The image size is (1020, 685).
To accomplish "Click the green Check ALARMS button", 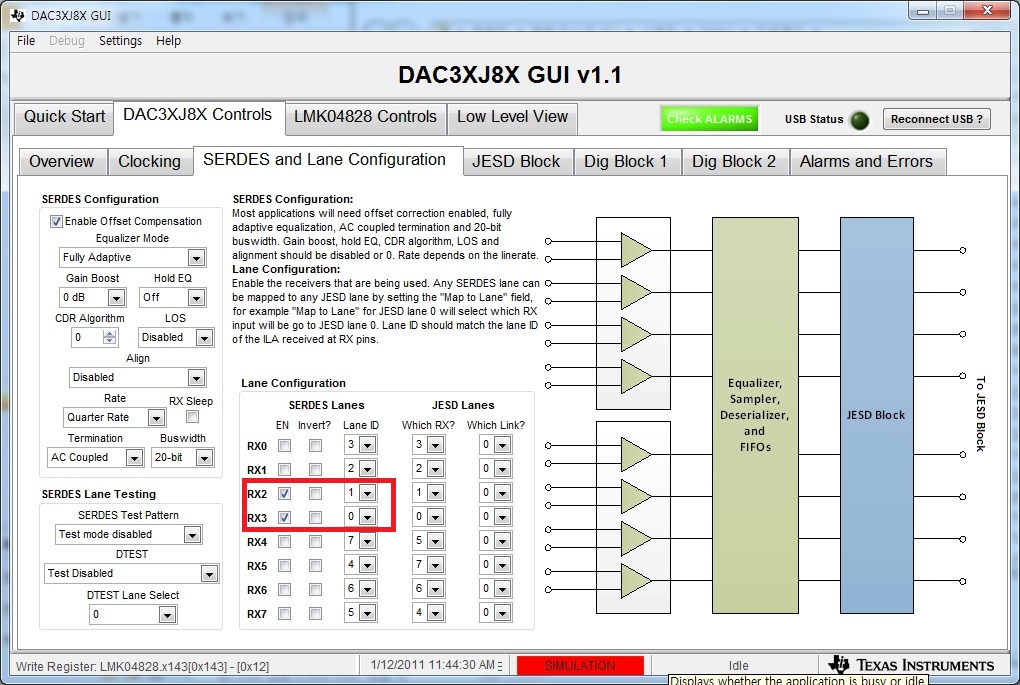I will tap(709, 119).
